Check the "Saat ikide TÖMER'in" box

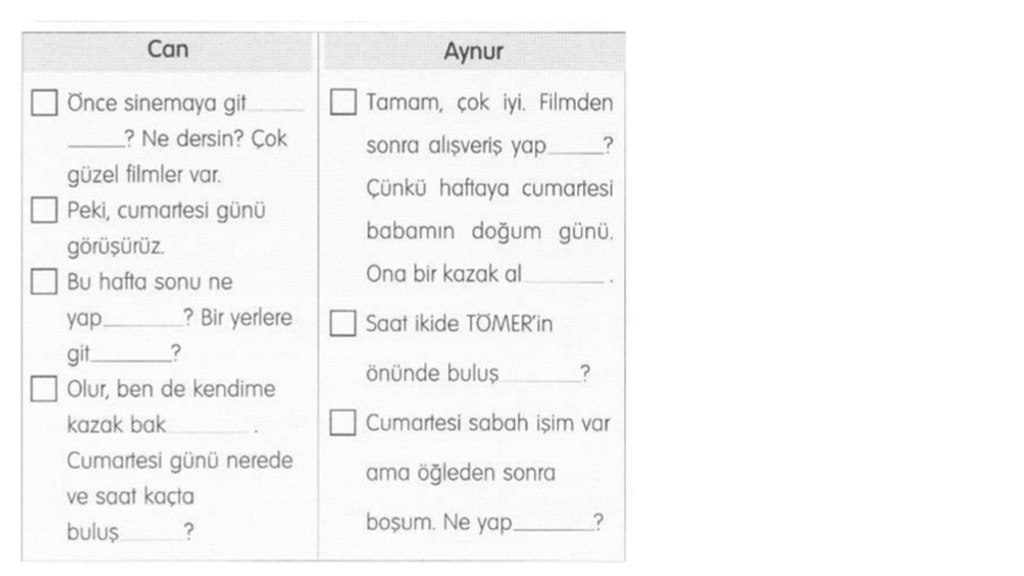pos(343,324)
